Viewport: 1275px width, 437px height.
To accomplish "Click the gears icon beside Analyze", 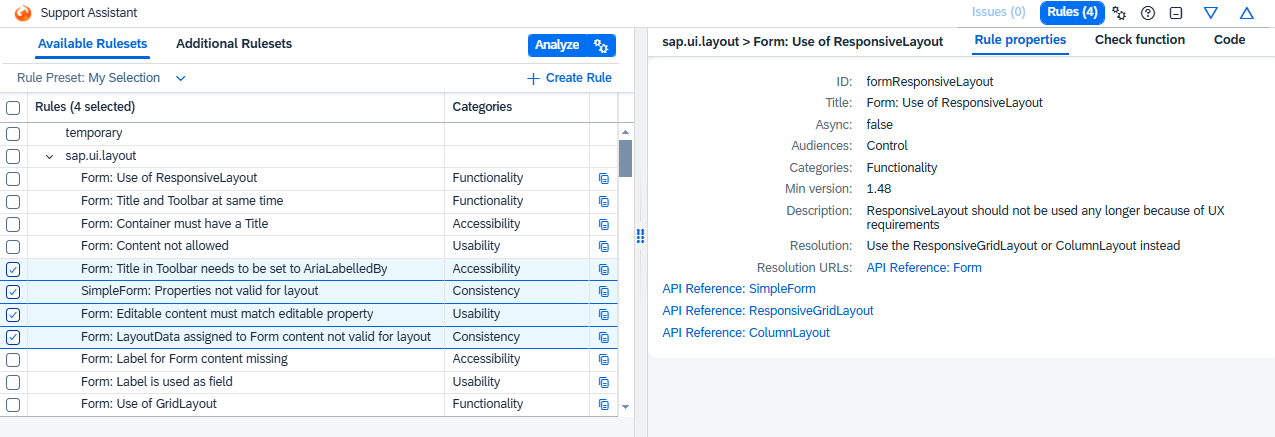I will pos(601,45).
